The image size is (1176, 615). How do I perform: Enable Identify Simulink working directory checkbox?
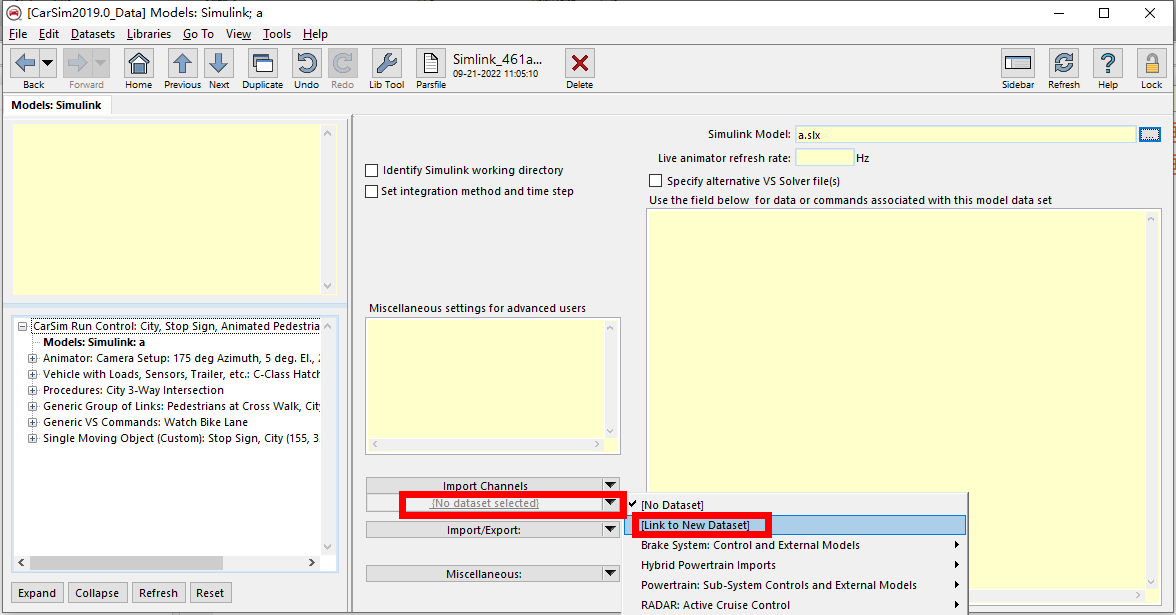point(371,170)
